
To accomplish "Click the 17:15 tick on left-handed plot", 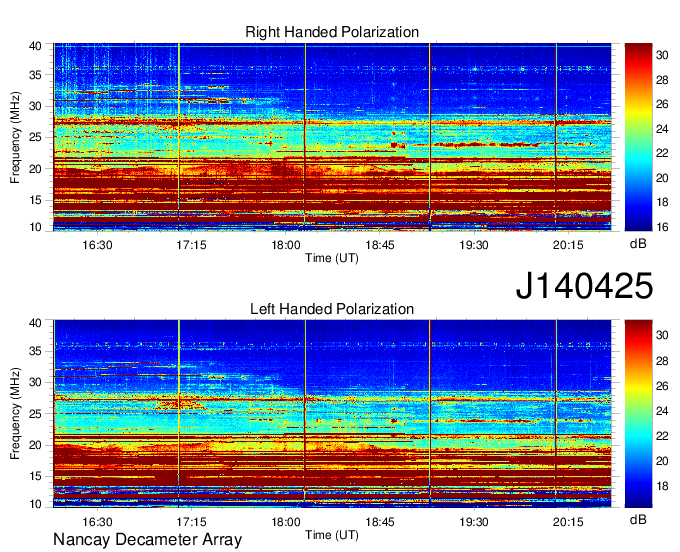I will tap(191, 522).
